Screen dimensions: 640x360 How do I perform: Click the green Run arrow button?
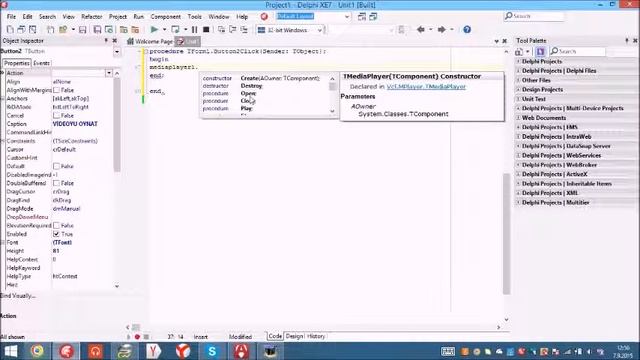click(x=154, y=29)
